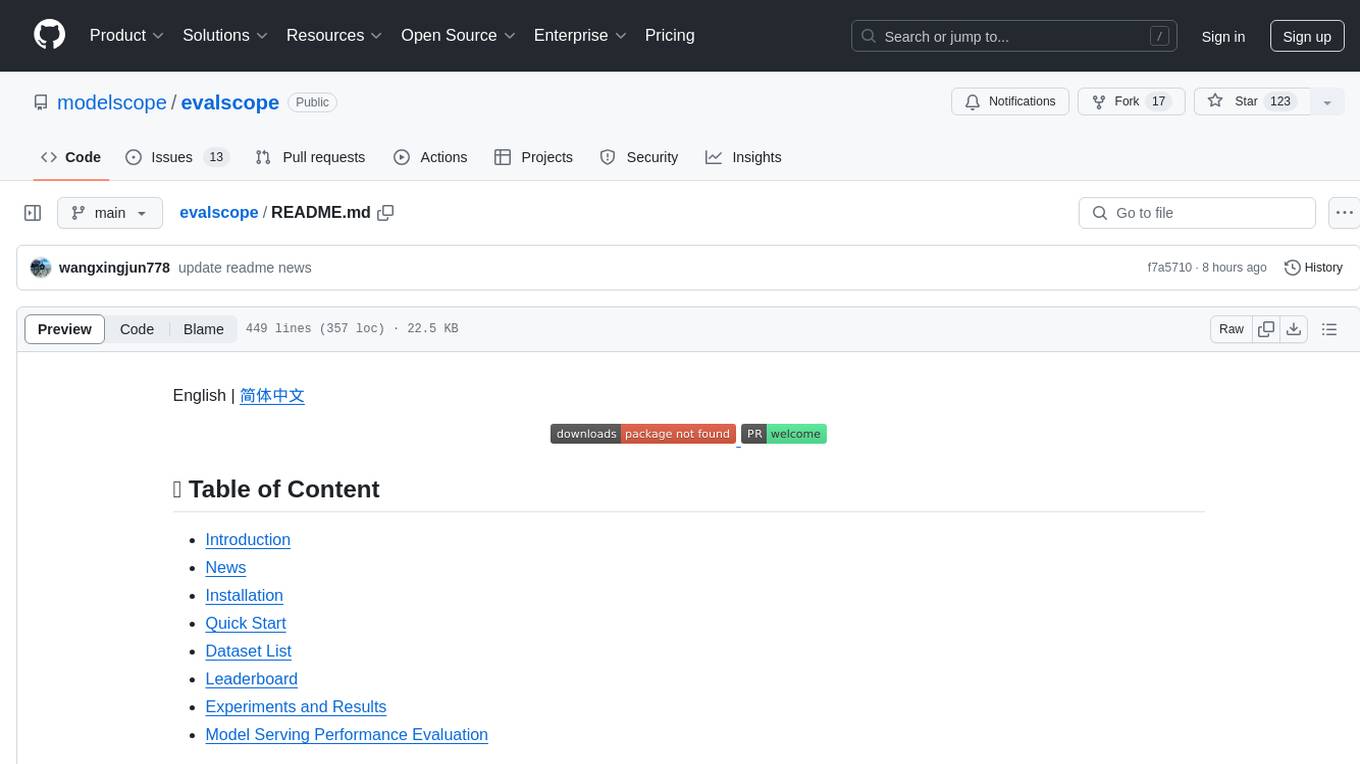Open commit hash f7a5710
Screen dimensions: 1360x764
(1169, 268)
